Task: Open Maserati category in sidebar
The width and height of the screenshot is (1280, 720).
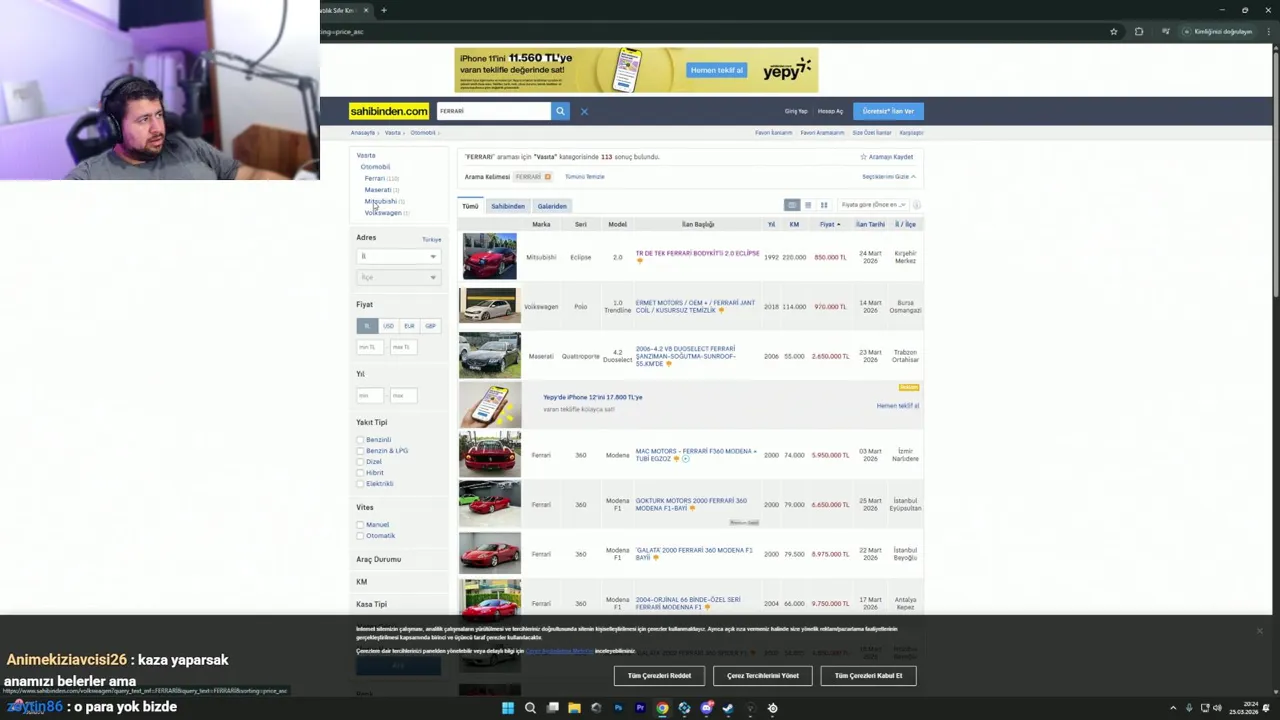Action: coord(377,190)
